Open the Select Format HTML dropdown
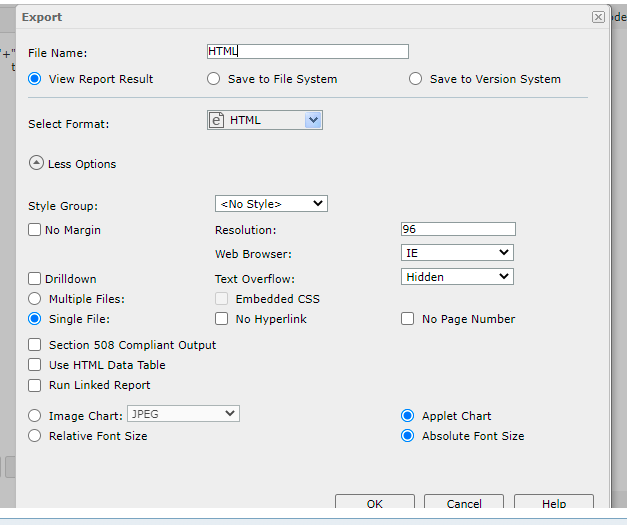Image resolution: width=627 pixels, height=525 pixels. pos(265,120)
